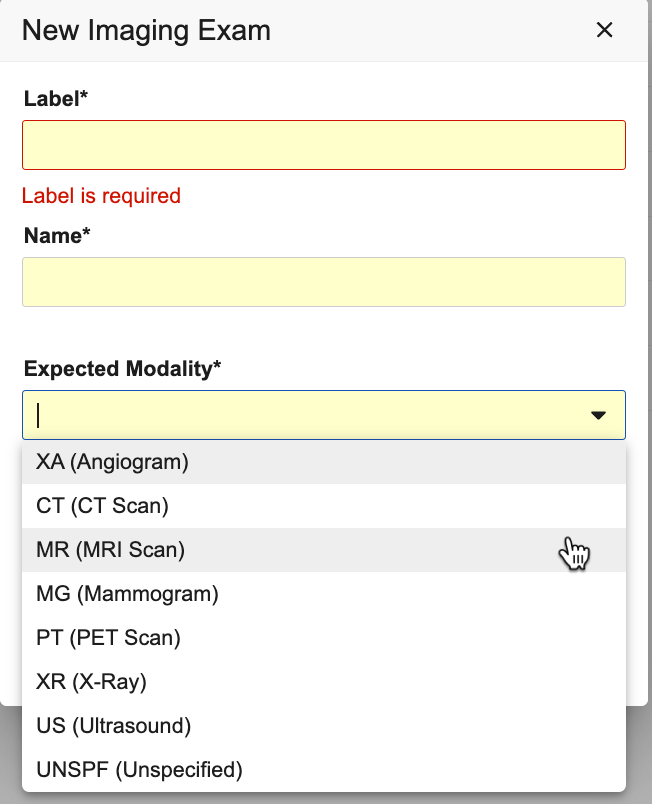Select XR (X-Ray) from the dropdown

91,682
